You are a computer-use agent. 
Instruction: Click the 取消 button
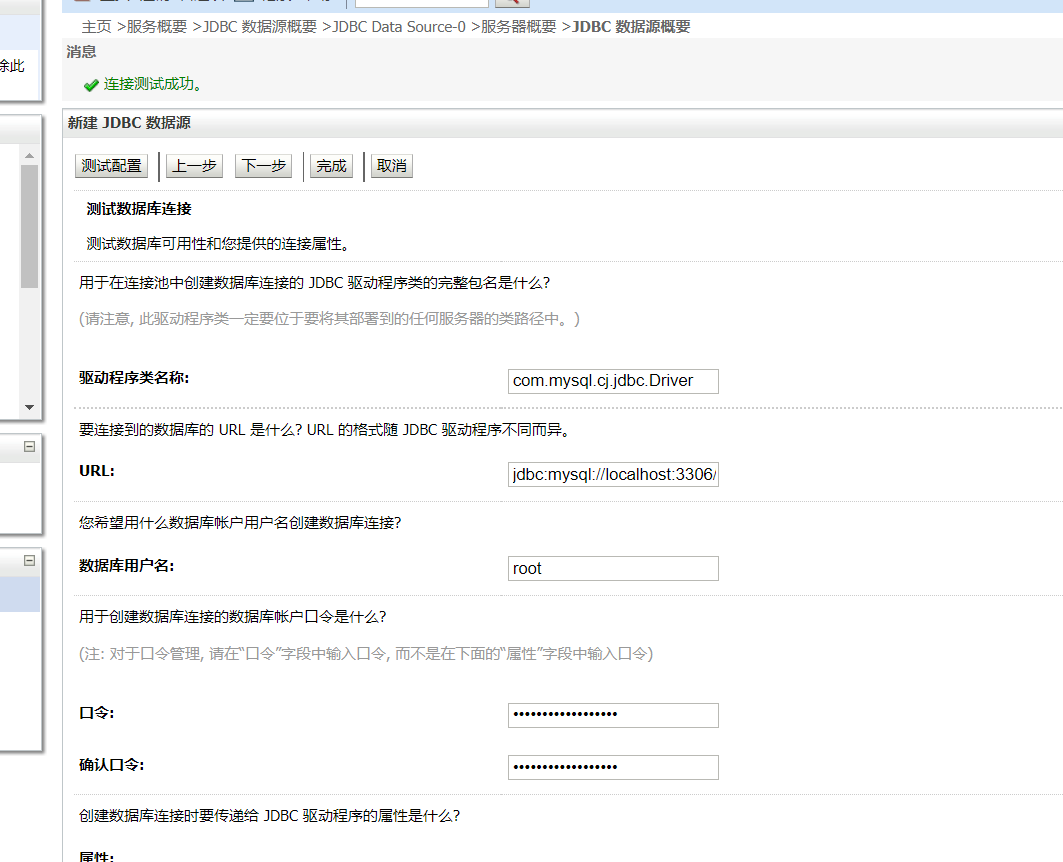pos(391,166)
